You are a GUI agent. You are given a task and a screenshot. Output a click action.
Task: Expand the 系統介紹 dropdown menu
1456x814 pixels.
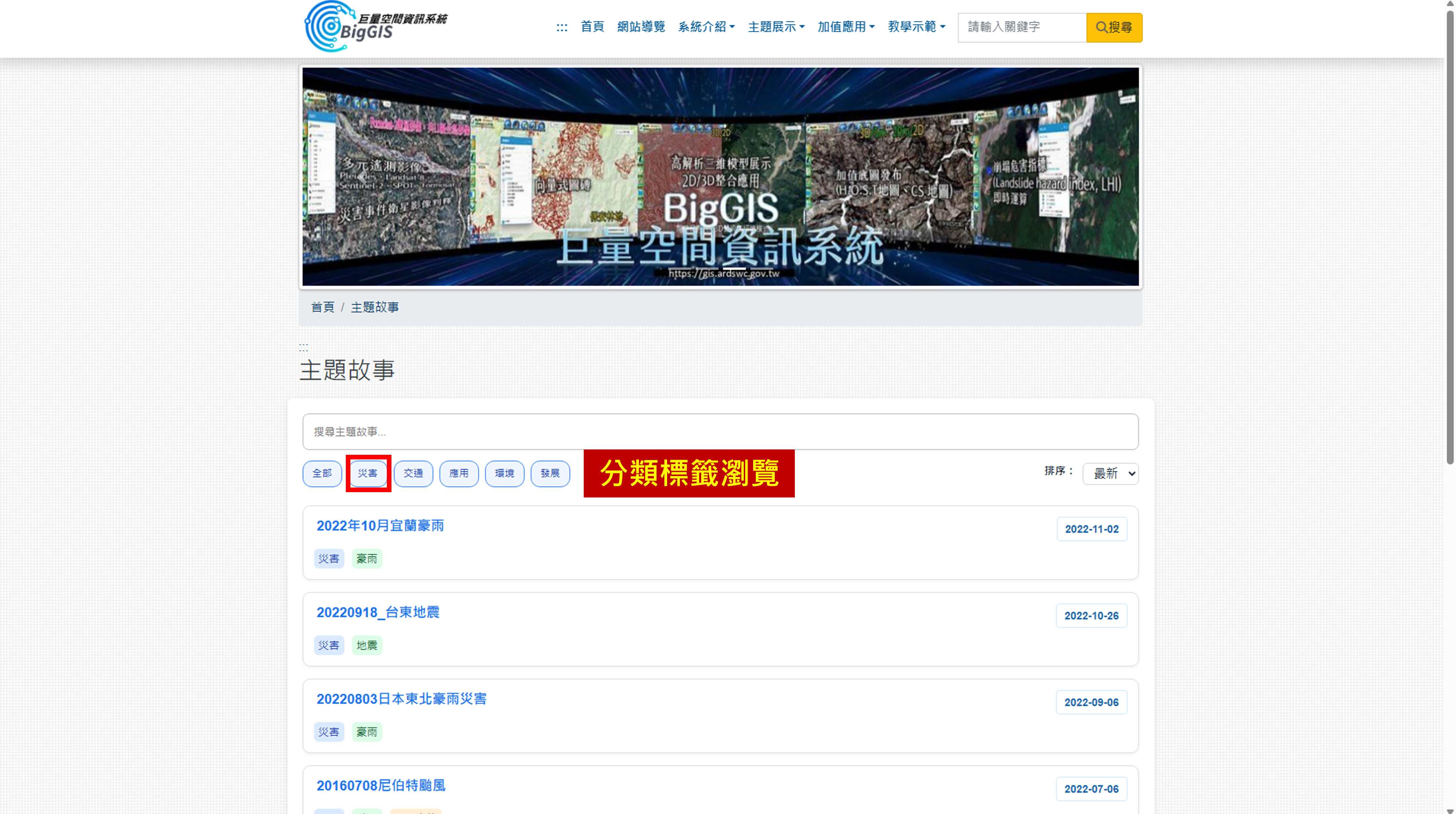coord(706,26)
